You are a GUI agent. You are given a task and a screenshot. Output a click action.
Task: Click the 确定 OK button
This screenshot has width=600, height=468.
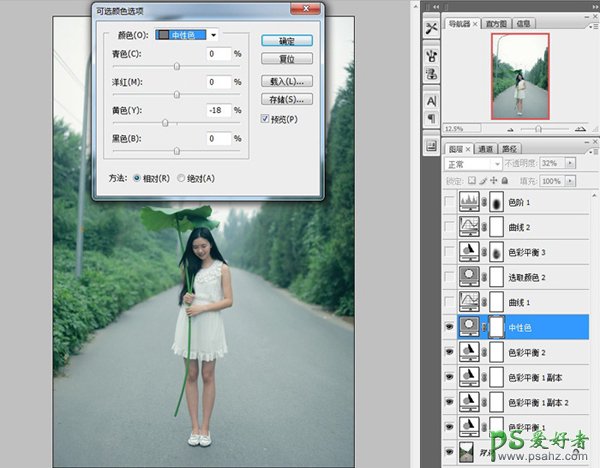287,41
